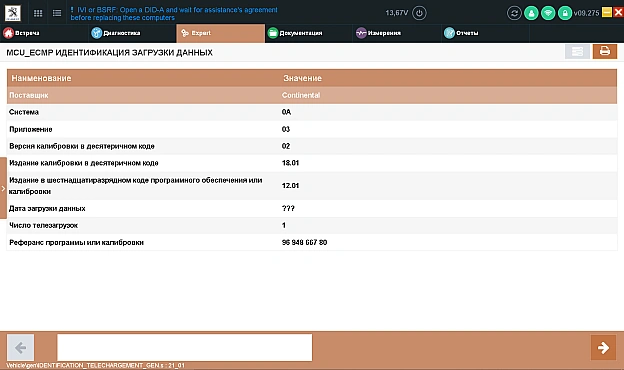Select Число телезагрузок row label
The height and width of the screenshot is (370, 624).
pos(43,226)
